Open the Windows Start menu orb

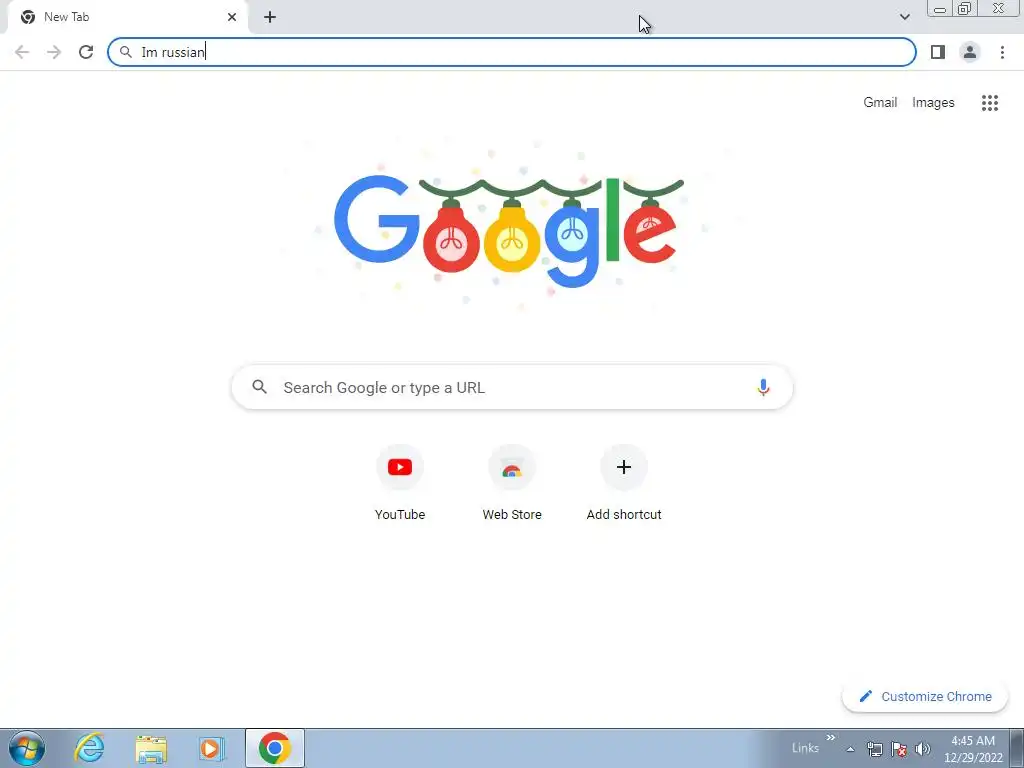click(x=27, y=748)
